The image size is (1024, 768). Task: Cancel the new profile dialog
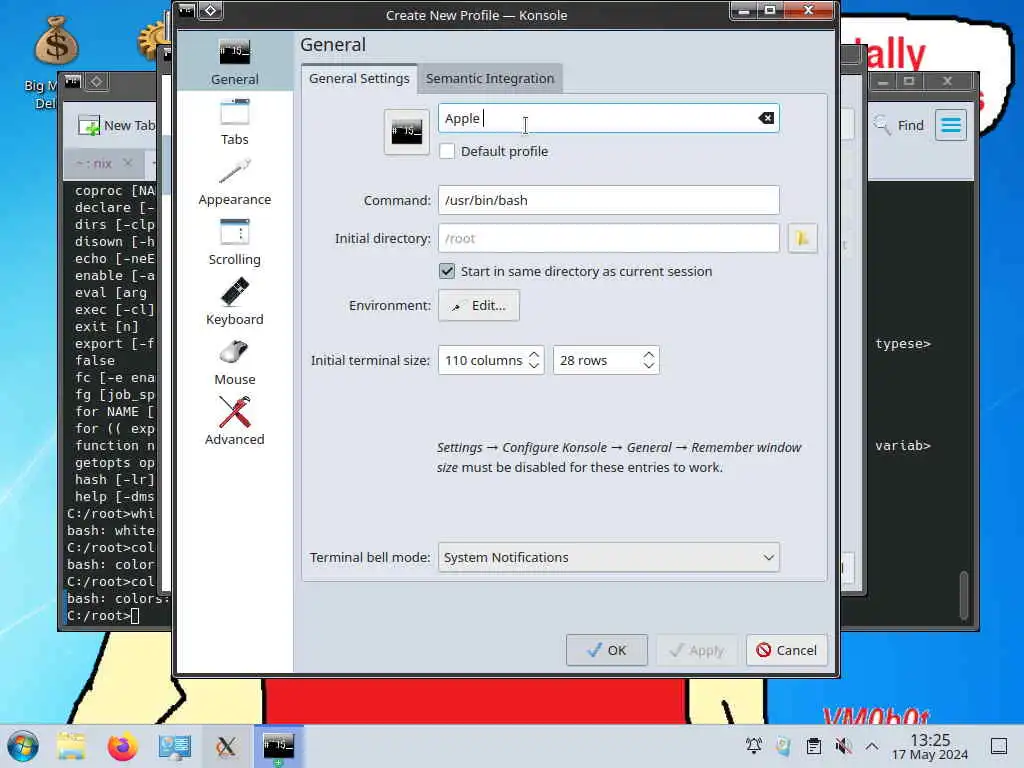pos(787,650)
